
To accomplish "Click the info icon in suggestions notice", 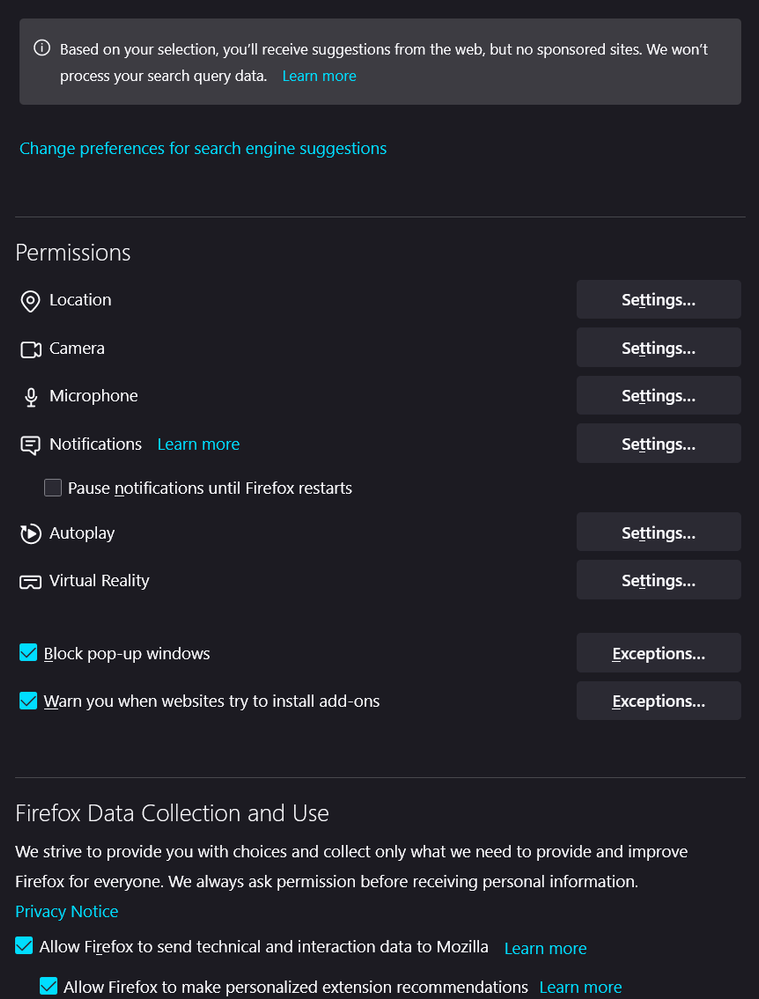I will point(42,48).
